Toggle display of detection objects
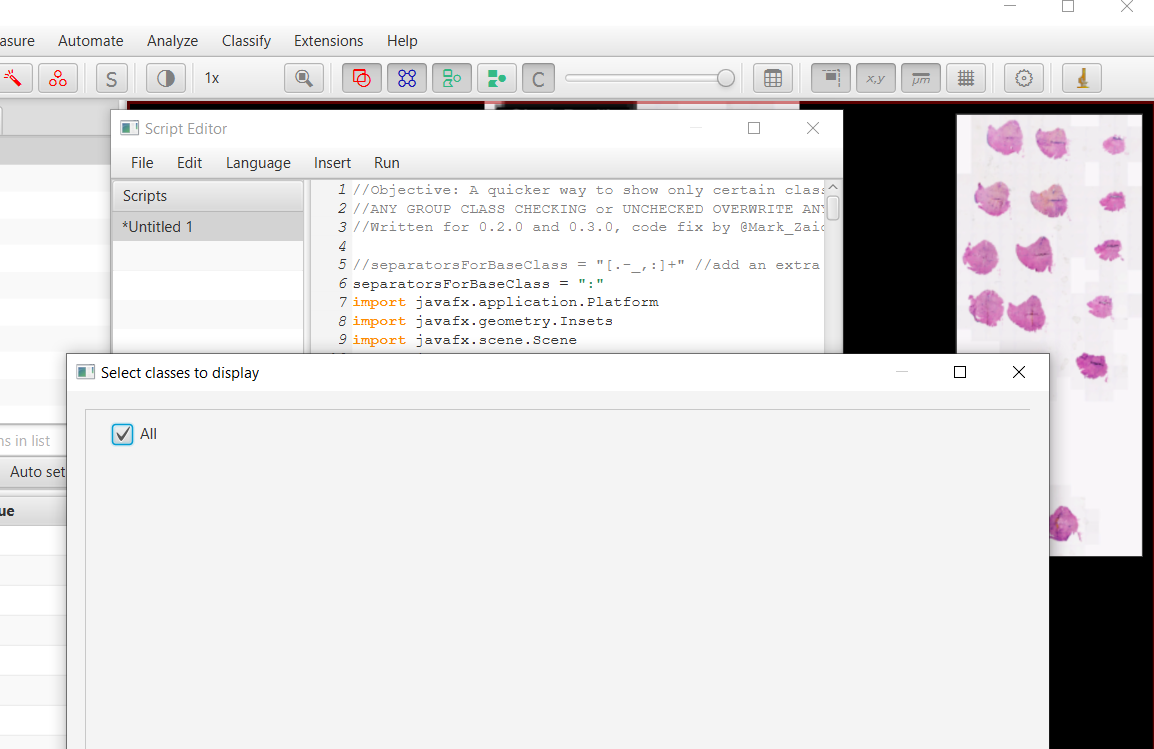The image size is (1154, 749). pos(451,77)
